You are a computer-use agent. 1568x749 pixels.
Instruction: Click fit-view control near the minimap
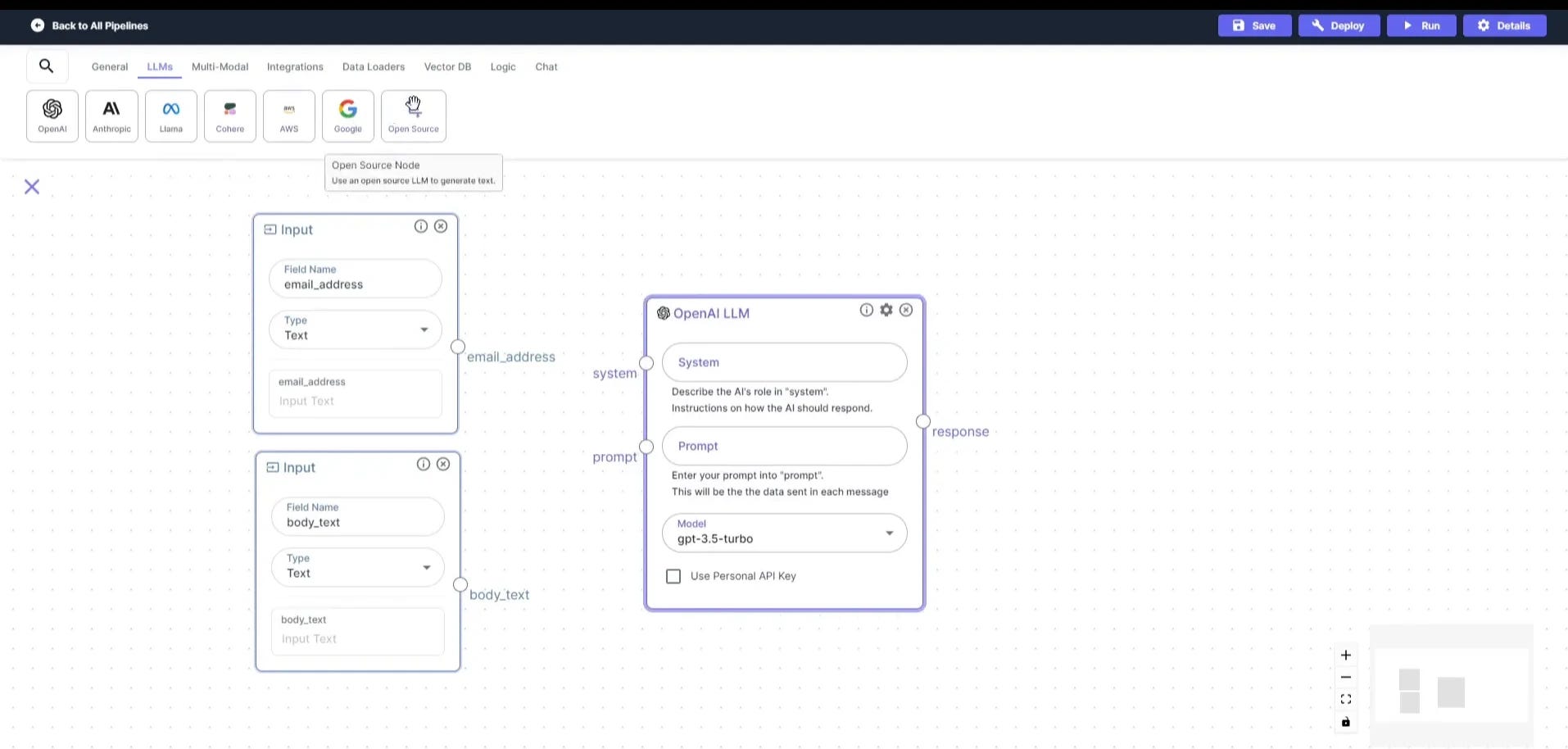(1345, 699)
